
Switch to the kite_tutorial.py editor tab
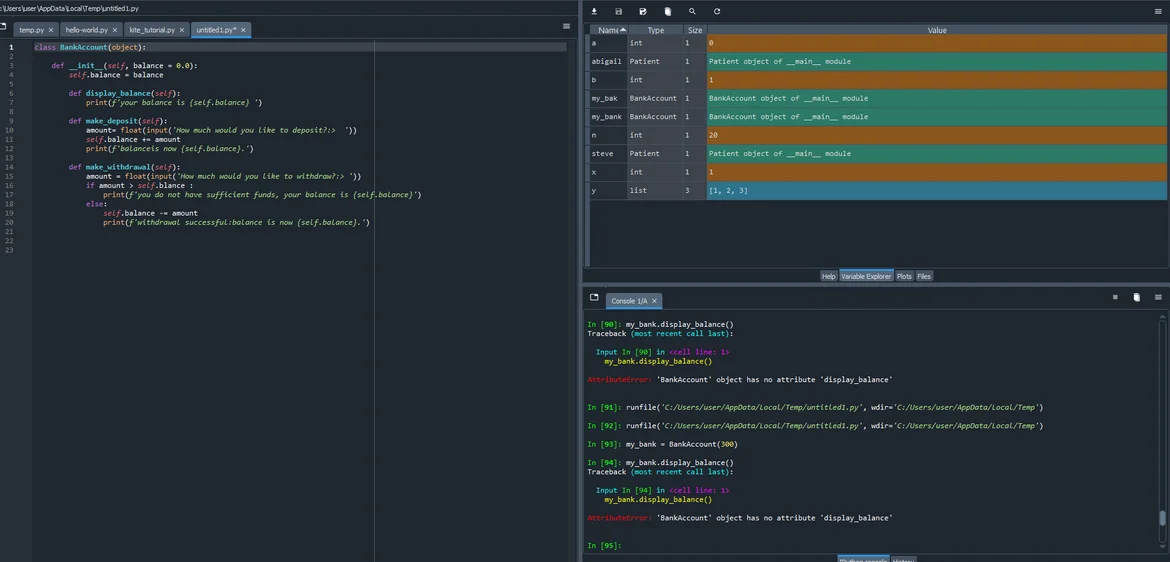click(x=152, y=30)
